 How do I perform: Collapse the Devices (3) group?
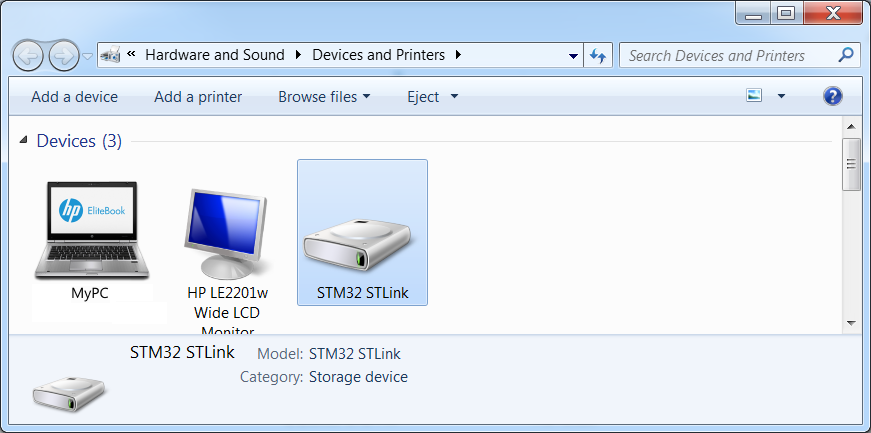tap(24, 142)
